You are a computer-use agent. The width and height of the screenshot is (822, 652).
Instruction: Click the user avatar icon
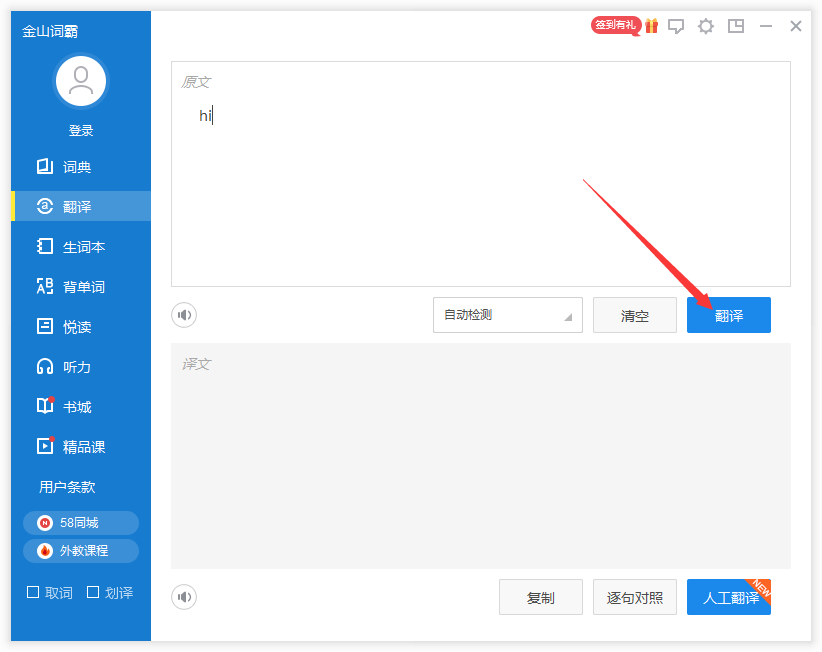[x=81, y=81]
